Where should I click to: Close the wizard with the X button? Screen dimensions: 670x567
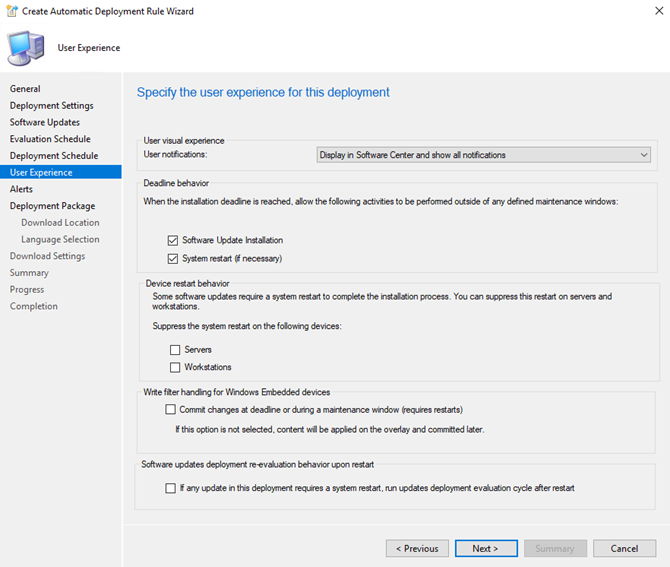[659, 11]
